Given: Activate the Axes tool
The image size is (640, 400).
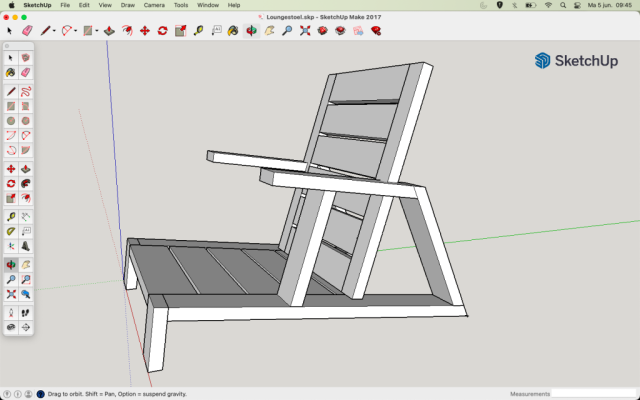Looking at the screenshot, I should click(x=11, y=246).
